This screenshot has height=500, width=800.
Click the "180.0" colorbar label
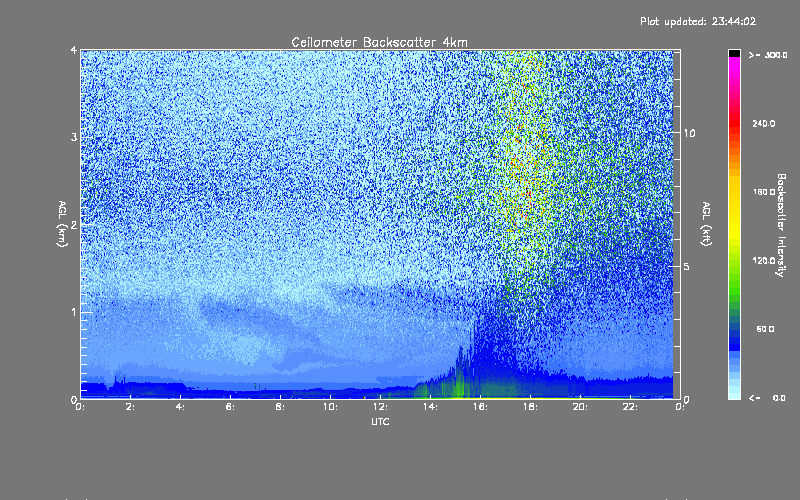[764, 192]
